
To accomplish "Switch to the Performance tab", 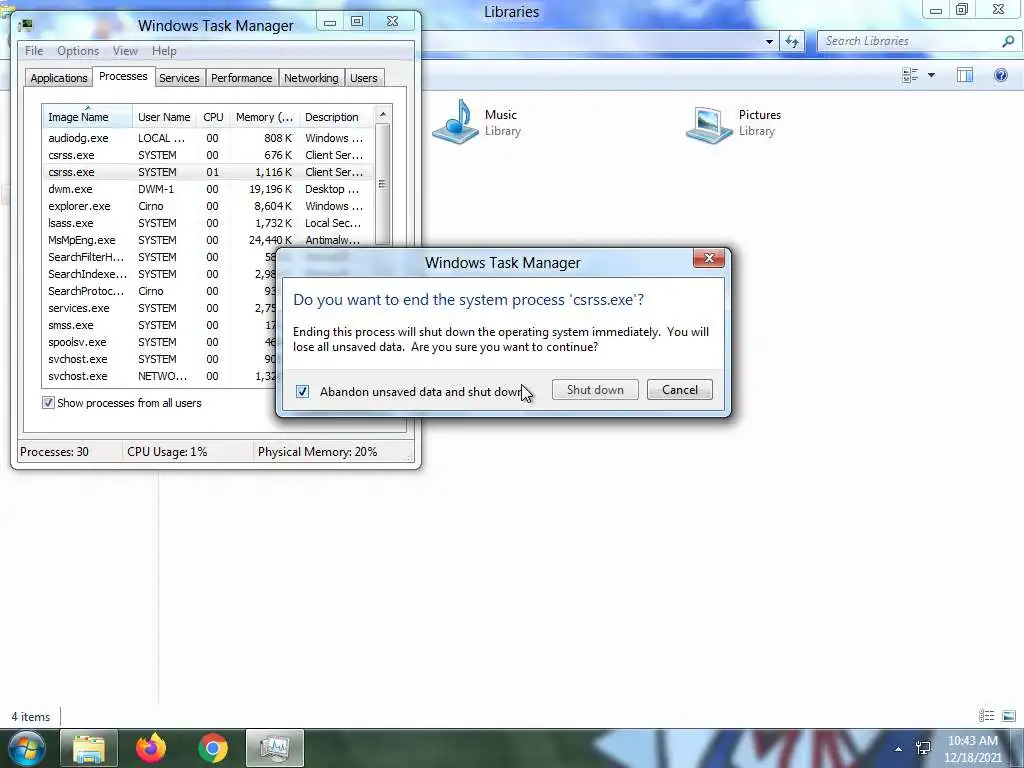I will (x=242, y=78).
